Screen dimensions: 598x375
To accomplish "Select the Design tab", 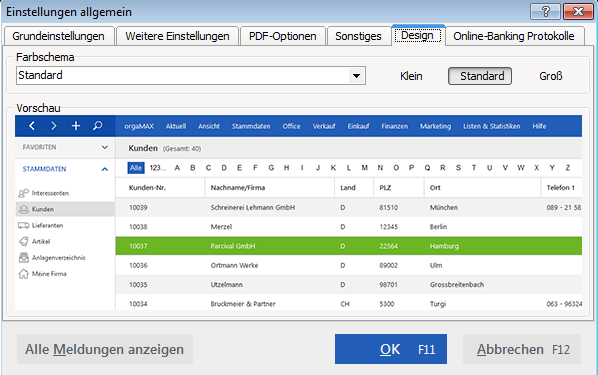I will 417,35.
